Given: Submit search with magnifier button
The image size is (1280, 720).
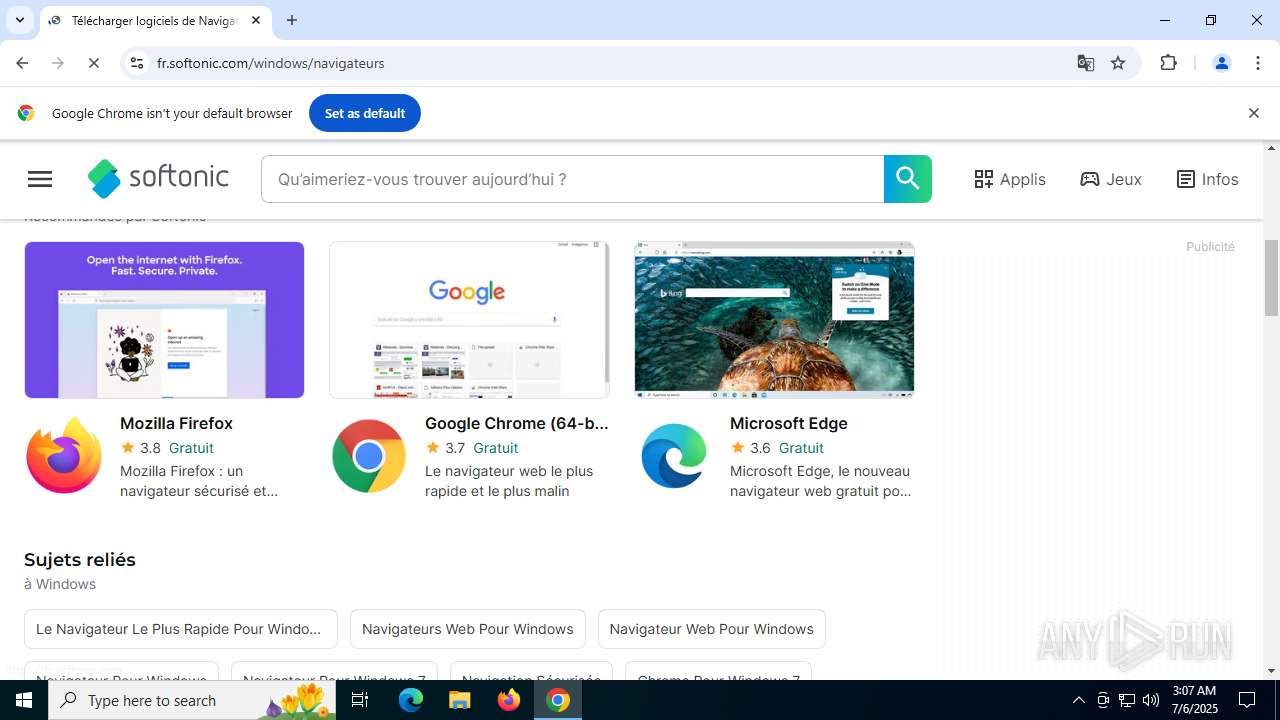Looking at the screenshot, I should (x=908, y=179).
